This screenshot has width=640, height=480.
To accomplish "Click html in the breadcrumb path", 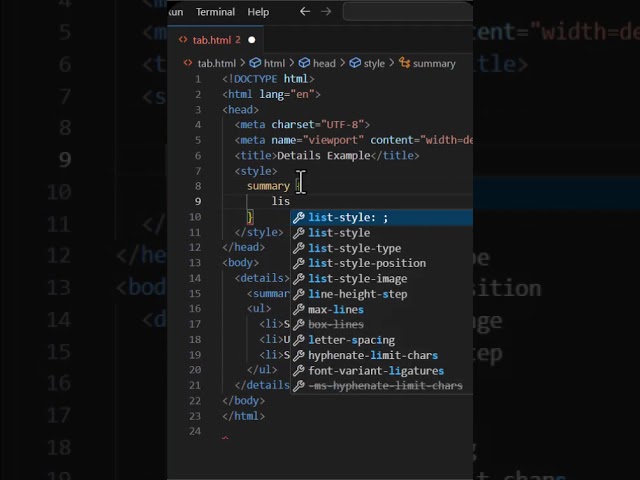I will pyautogui.click(x=274, y=63).
